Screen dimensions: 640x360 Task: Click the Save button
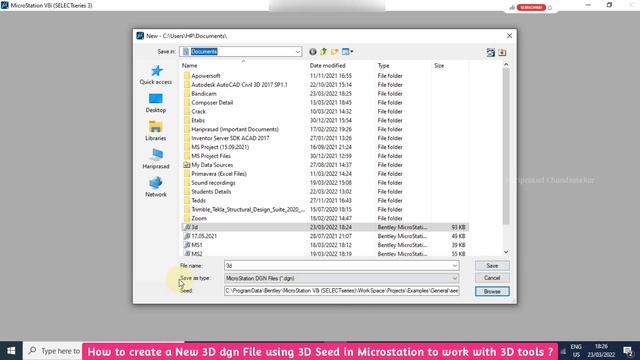(492, 266)
